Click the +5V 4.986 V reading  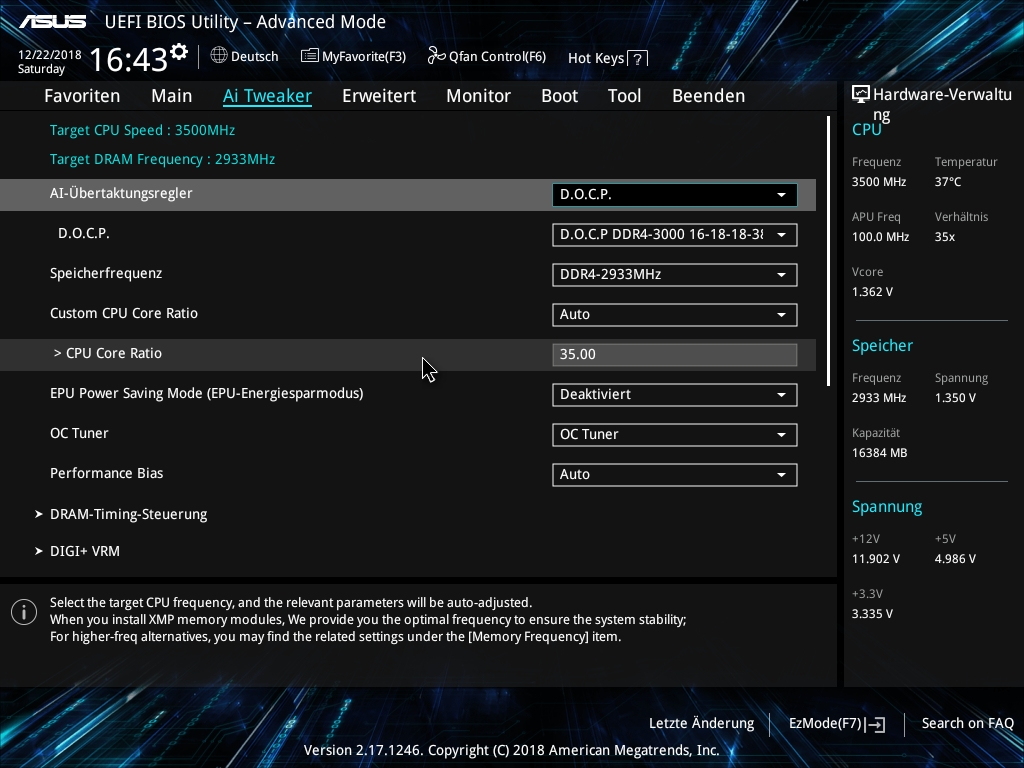955,559
